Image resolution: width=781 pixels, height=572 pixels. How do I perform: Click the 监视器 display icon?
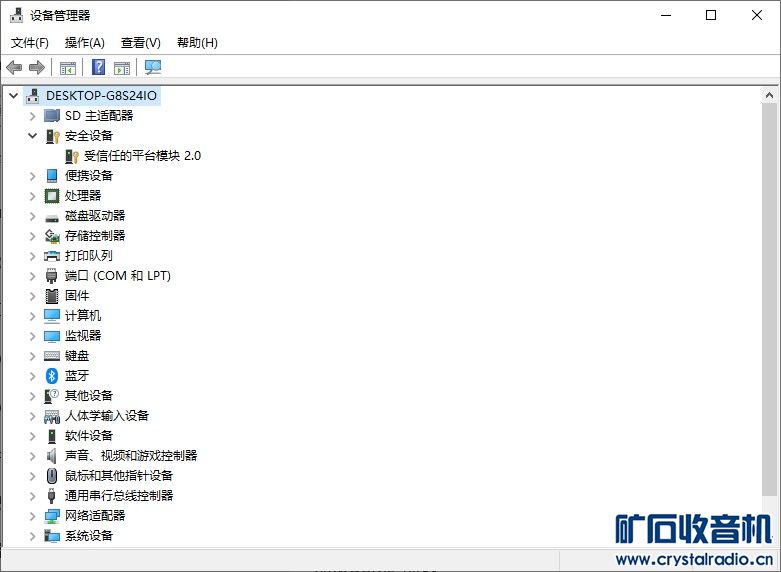click(x=52, y=336)
